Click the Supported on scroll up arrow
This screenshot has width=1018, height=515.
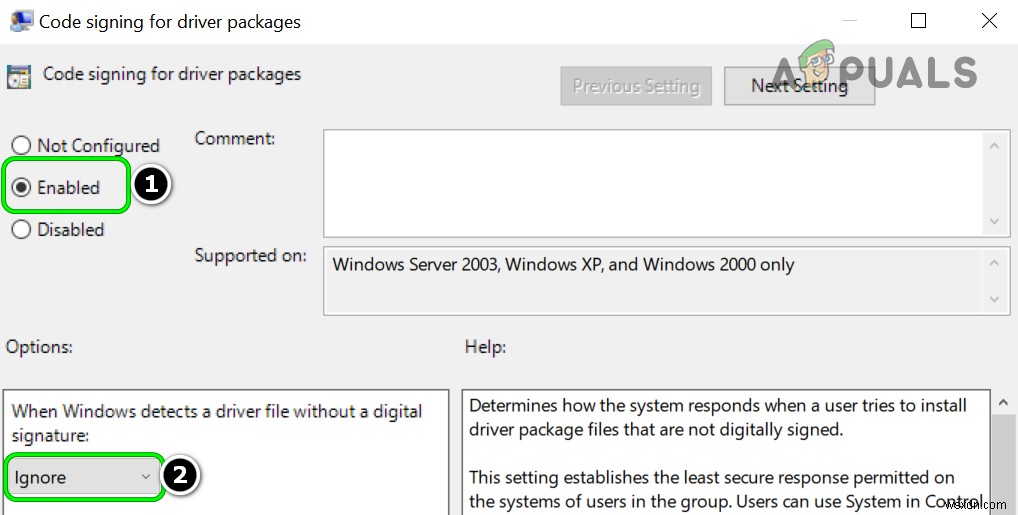[x=994, y=263]
